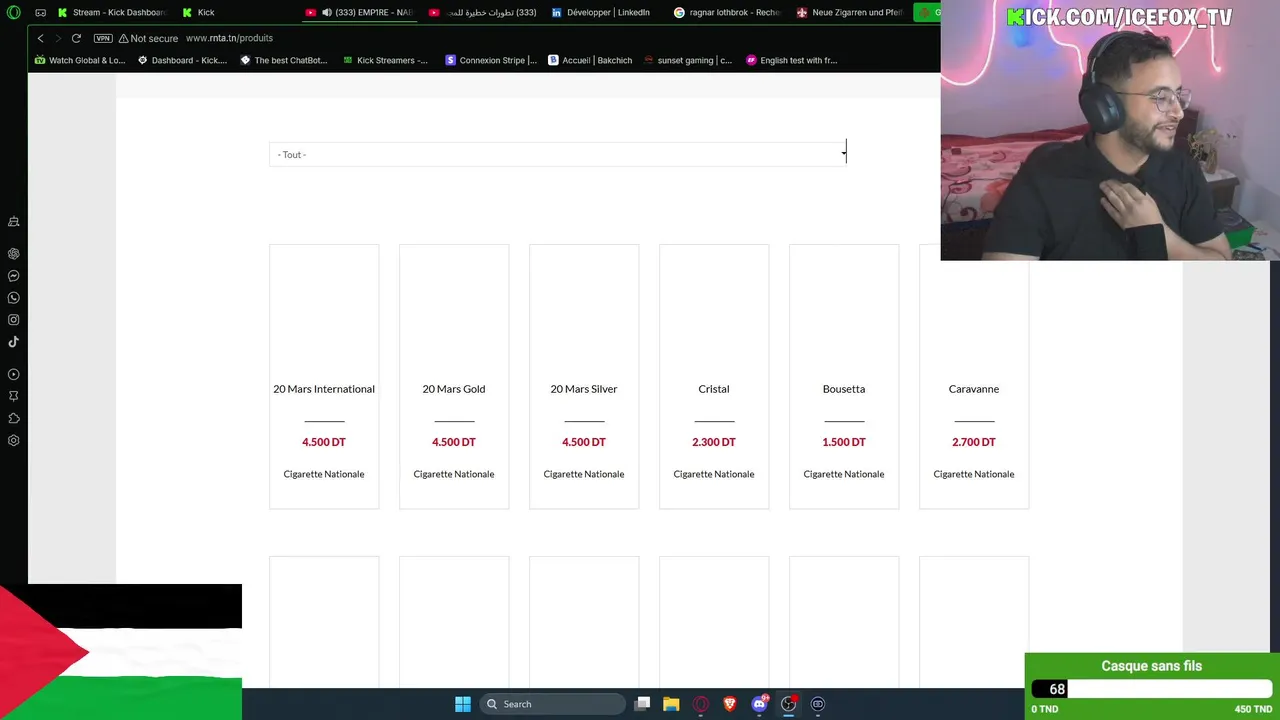Expand the '- Tout -' category dropdown
This screenshot has width=1280, height=720.
[558, 154]
